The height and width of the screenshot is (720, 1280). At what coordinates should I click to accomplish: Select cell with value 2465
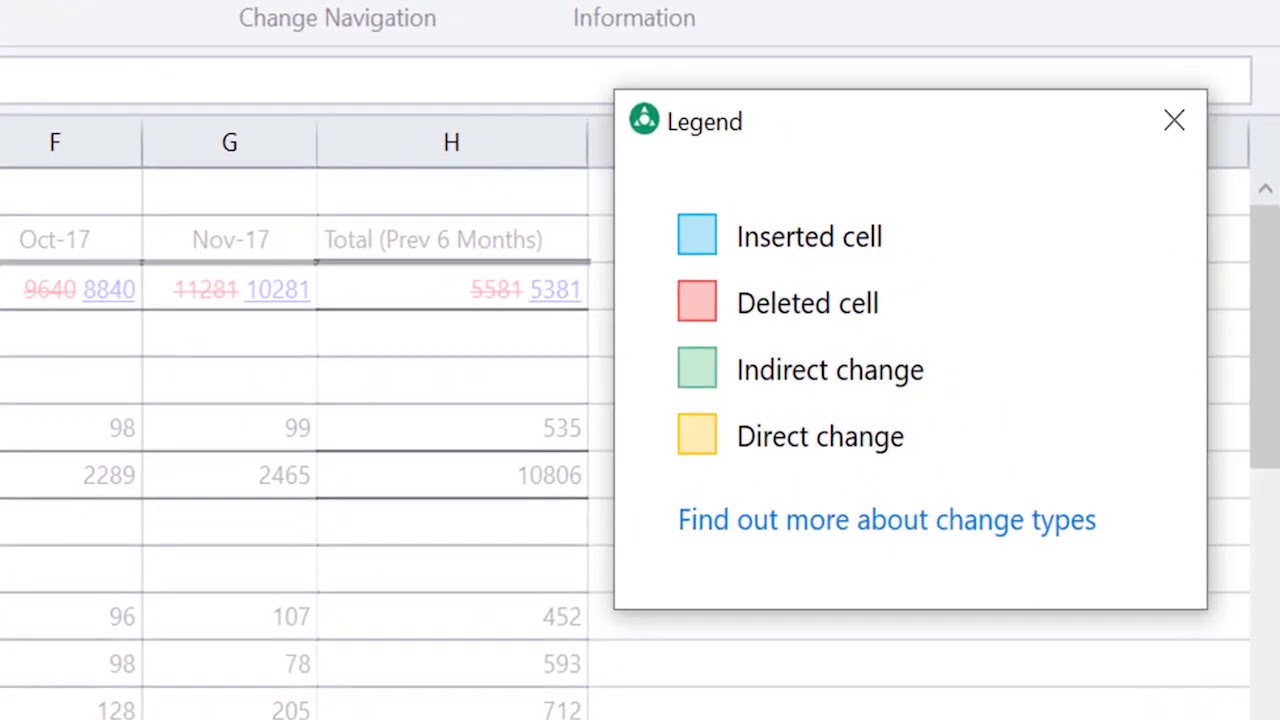(230, 475)
